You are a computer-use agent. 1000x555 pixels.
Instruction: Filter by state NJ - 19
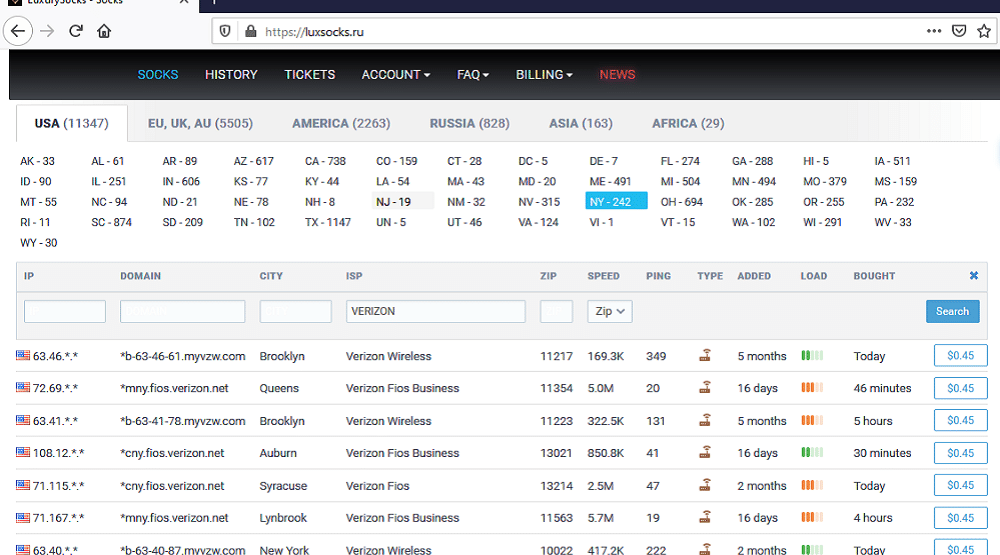pyautogui.click(x=403, y=202)
